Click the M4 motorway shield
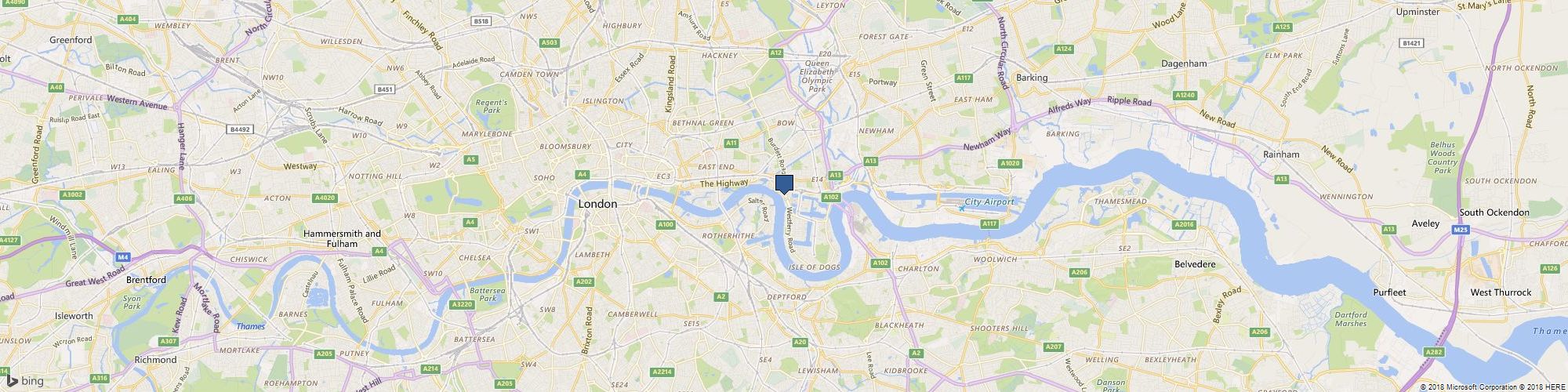The height and width of the screenshot is (392, 1568). (123, 256)
